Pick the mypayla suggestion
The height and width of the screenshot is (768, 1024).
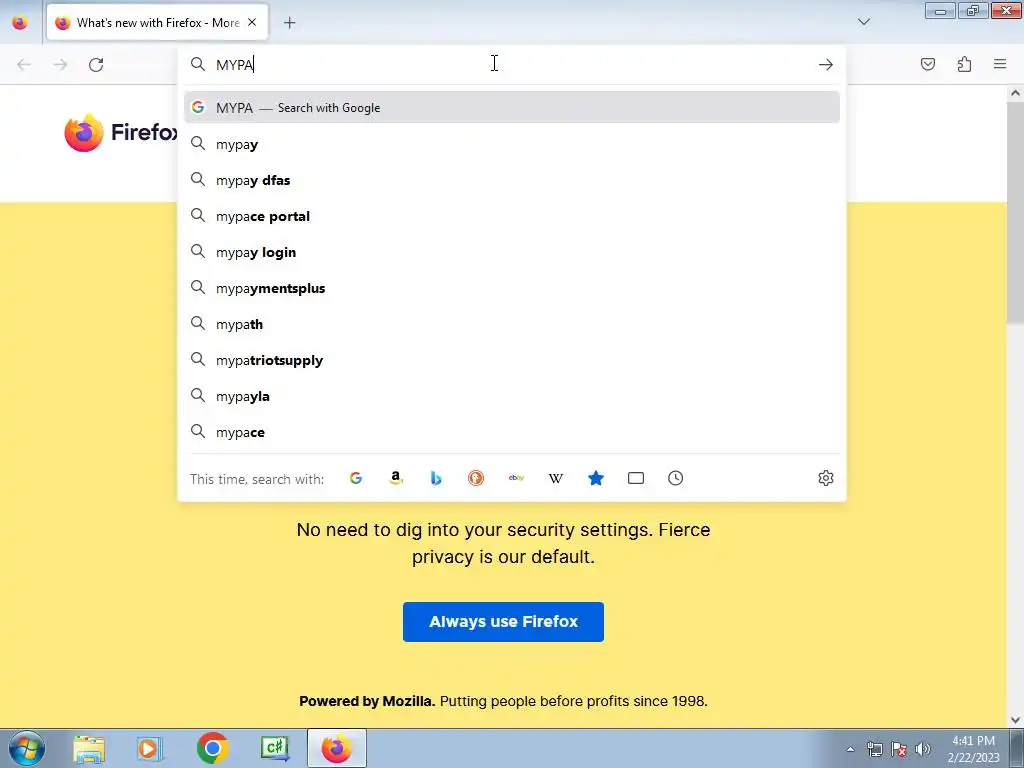tap(511, 396)
